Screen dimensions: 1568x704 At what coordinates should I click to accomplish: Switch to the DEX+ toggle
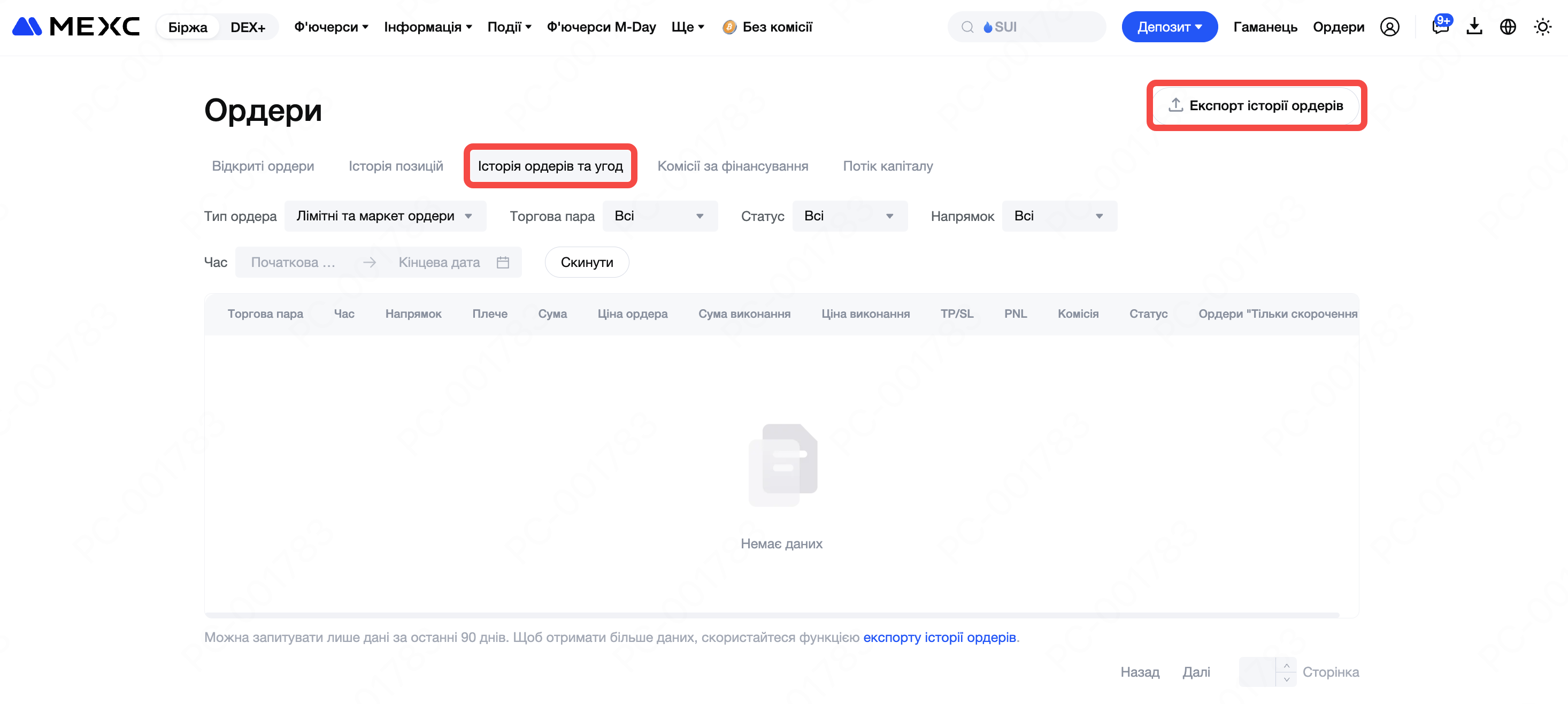248,27
